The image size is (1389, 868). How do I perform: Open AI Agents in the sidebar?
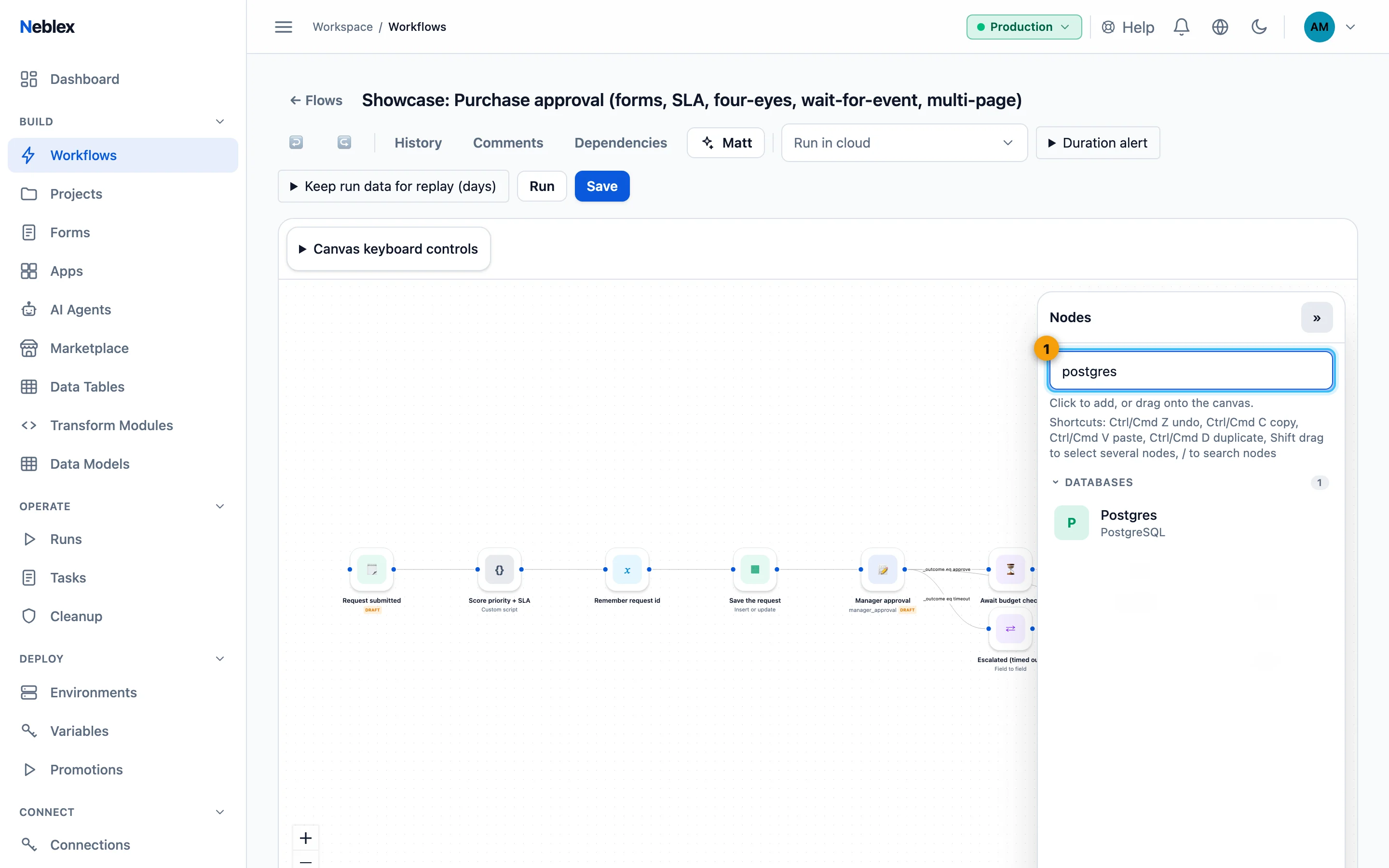pos(123,310)
